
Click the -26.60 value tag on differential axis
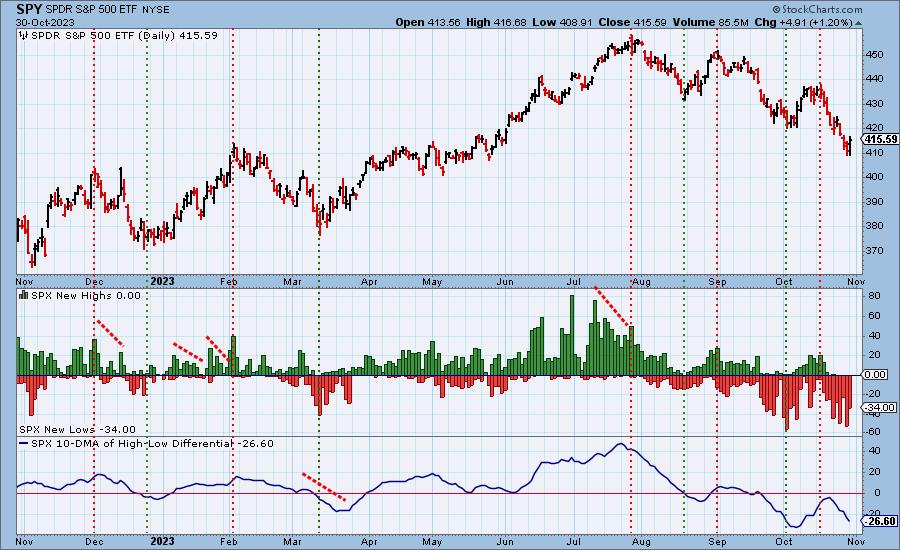[x=880, y=521]
